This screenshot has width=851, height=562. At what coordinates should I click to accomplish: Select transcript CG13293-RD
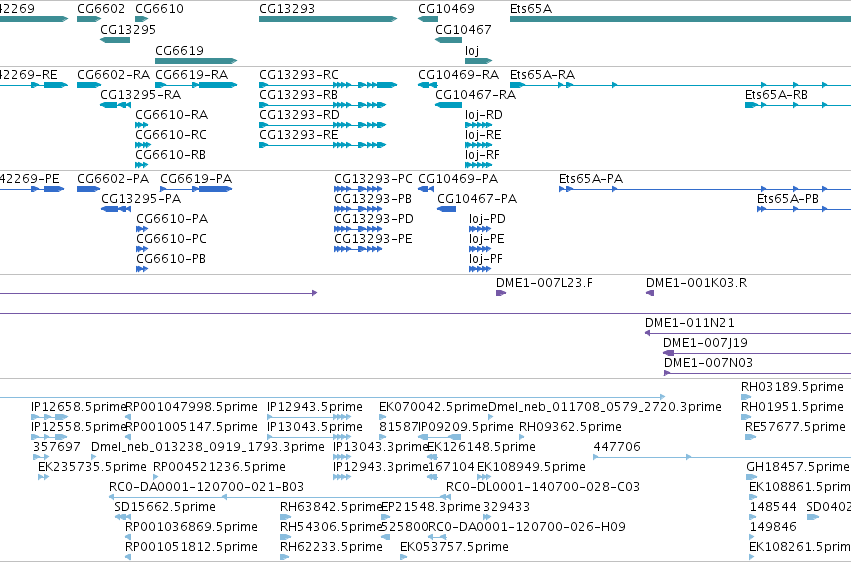tap(322, 125)
